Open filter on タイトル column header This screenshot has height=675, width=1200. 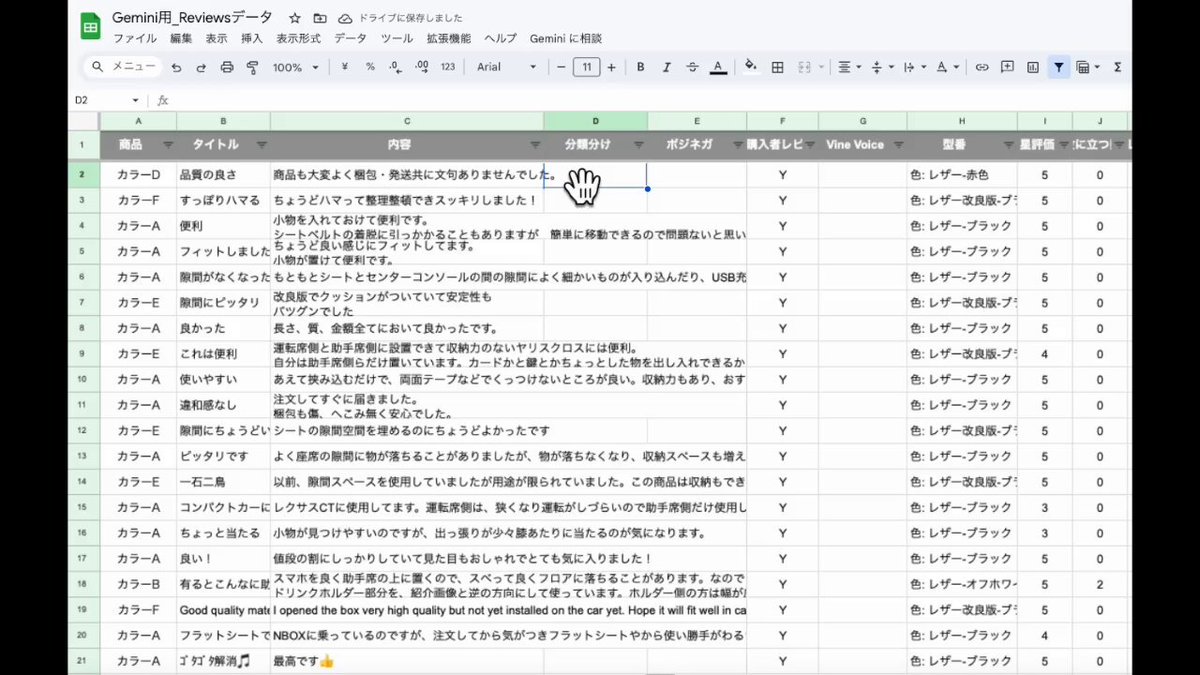coord(260,145)
